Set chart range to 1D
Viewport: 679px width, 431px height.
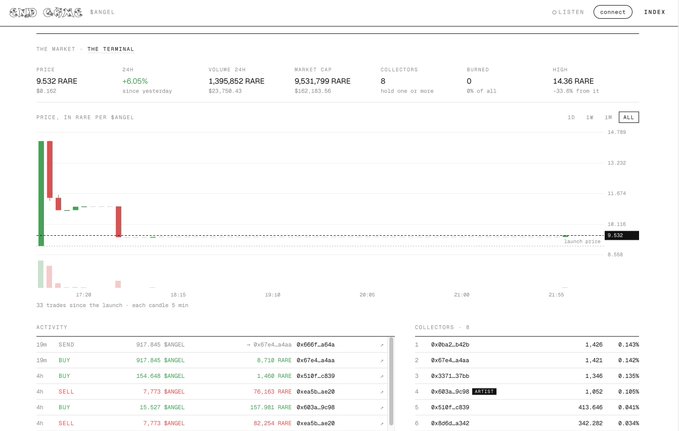coord(571,117)
